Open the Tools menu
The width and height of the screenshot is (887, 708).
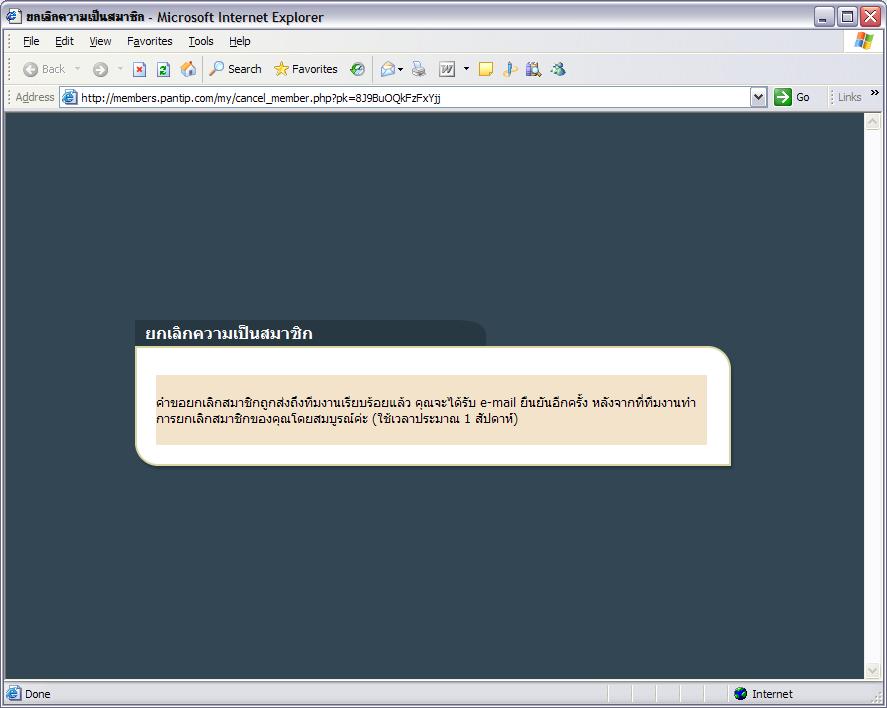coord(201,41)
